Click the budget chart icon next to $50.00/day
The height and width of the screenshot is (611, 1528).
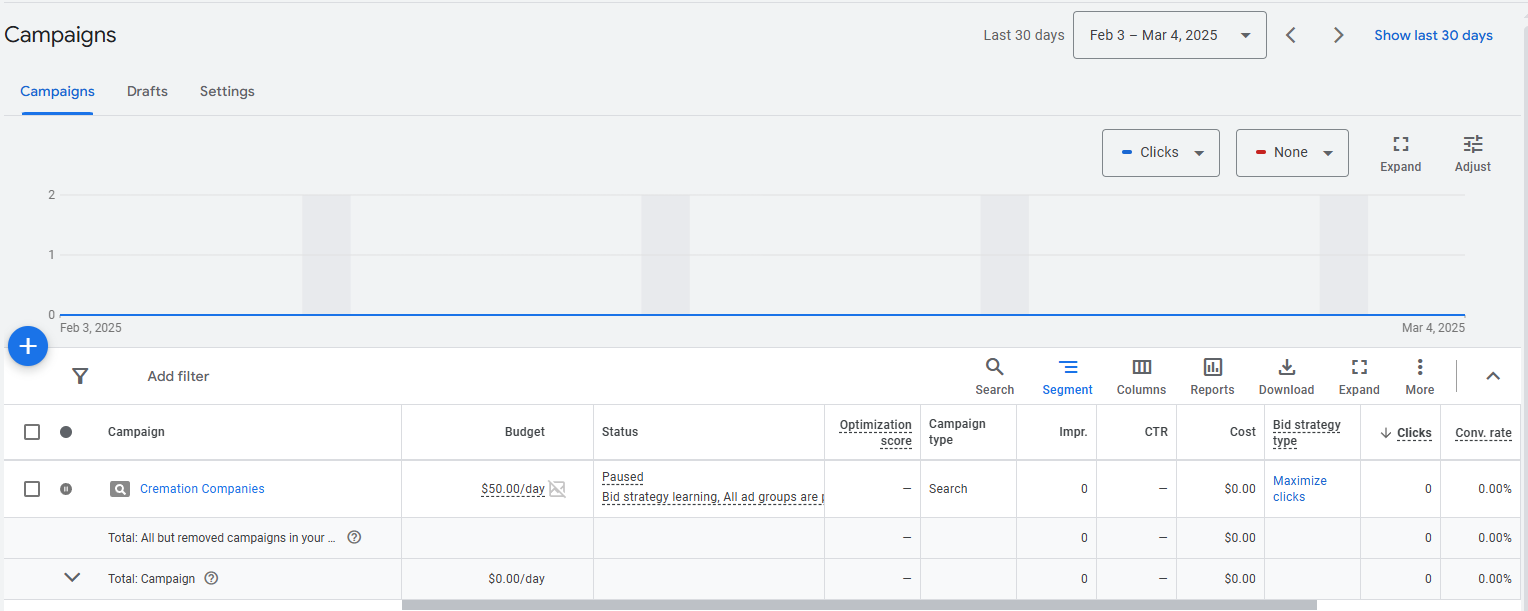point(557,489)
